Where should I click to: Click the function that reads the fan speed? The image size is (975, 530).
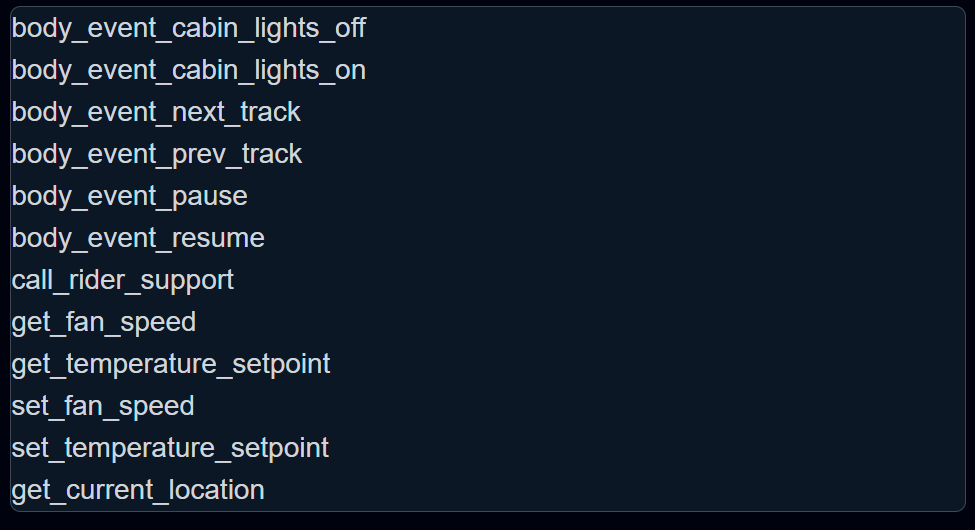click(104, 322)
